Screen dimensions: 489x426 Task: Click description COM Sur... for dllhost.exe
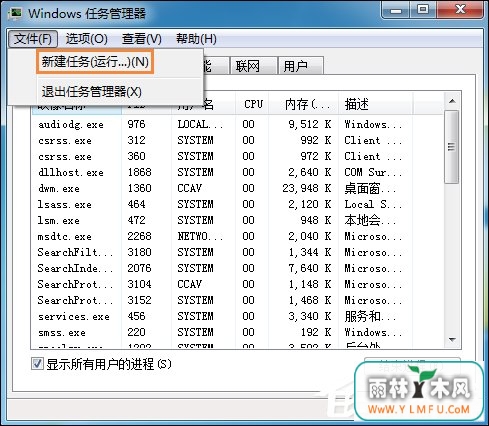373,172
